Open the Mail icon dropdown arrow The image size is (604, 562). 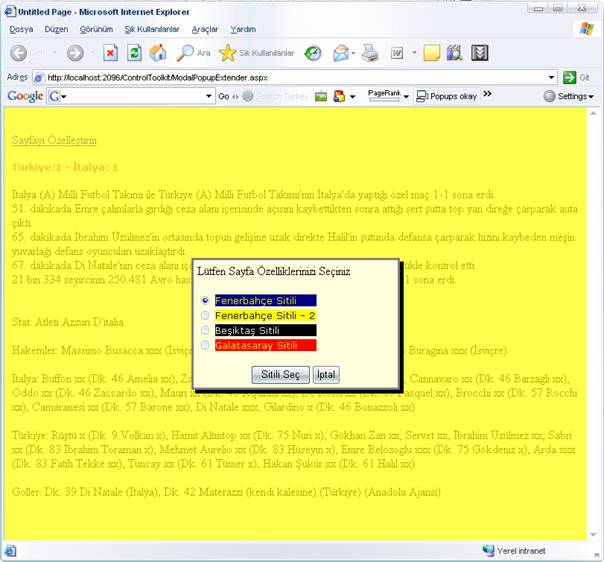[353, 53]
